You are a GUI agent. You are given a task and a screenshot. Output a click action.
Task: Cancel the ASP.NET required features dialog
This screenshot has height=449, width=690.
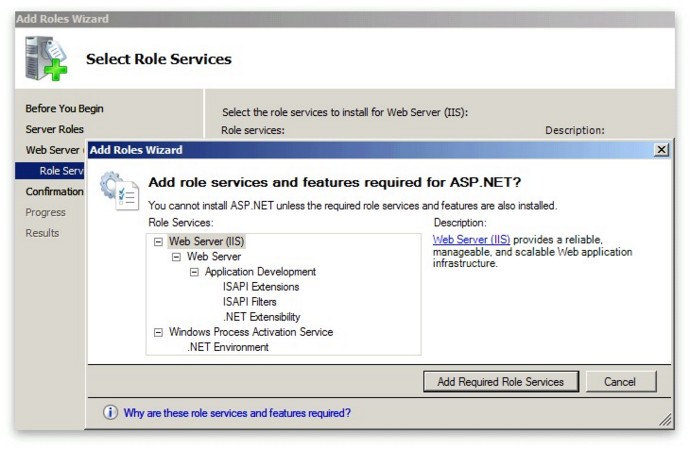(621, 382)
